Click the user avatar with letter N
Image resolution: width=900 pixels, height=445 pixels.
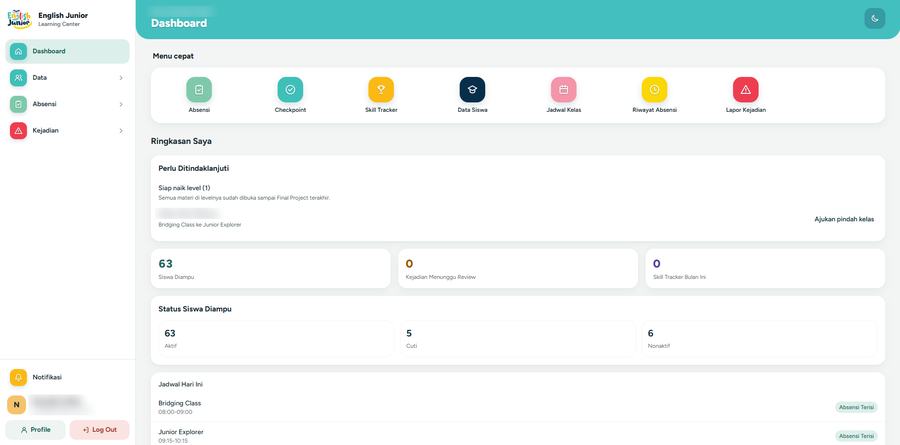(x=16, y=405)
